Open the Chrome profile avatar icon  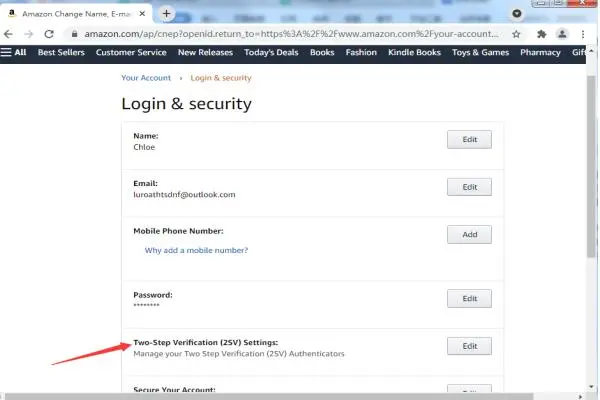click(562, 34)
